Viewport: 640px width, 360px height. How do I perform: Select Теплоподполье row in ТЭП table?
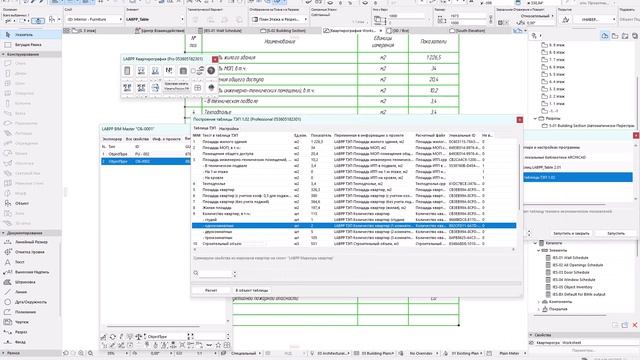(354, 184)
